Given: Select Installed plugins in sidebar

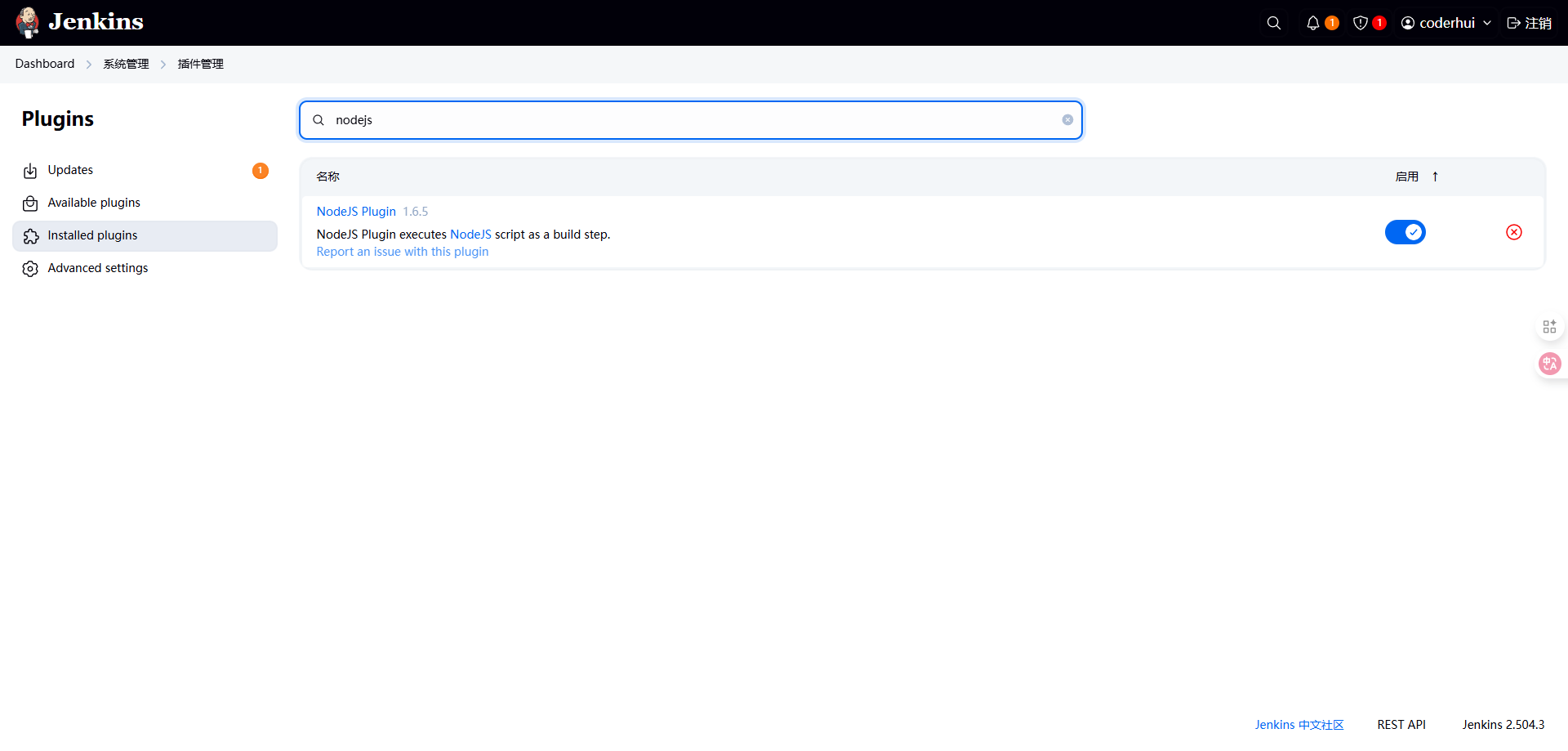Looking at the screenshot, I should [92, 235].
